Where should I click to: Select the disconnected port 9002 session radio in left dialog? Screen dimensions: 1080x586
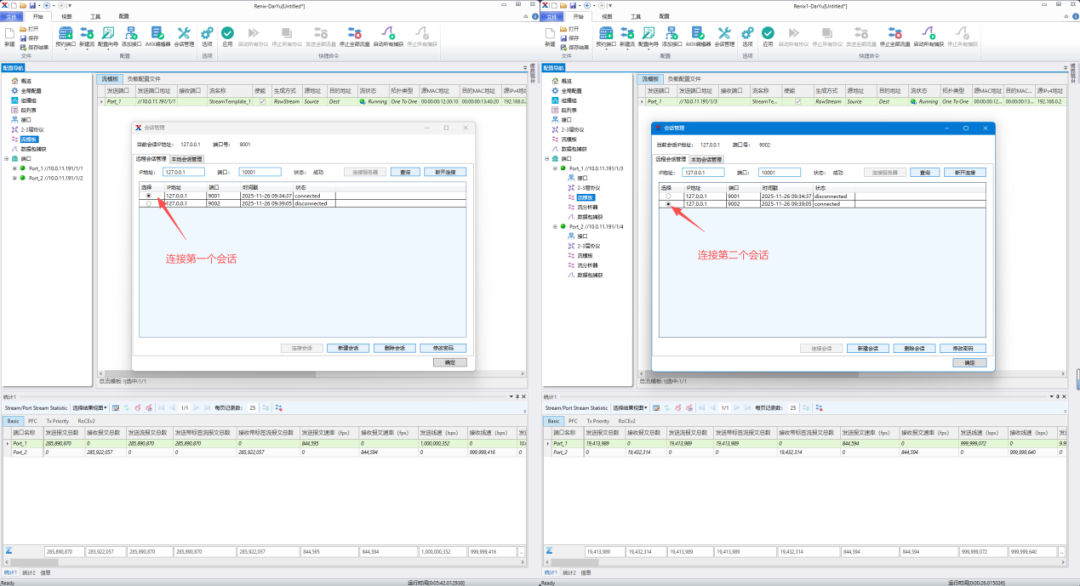click(150, 203)
